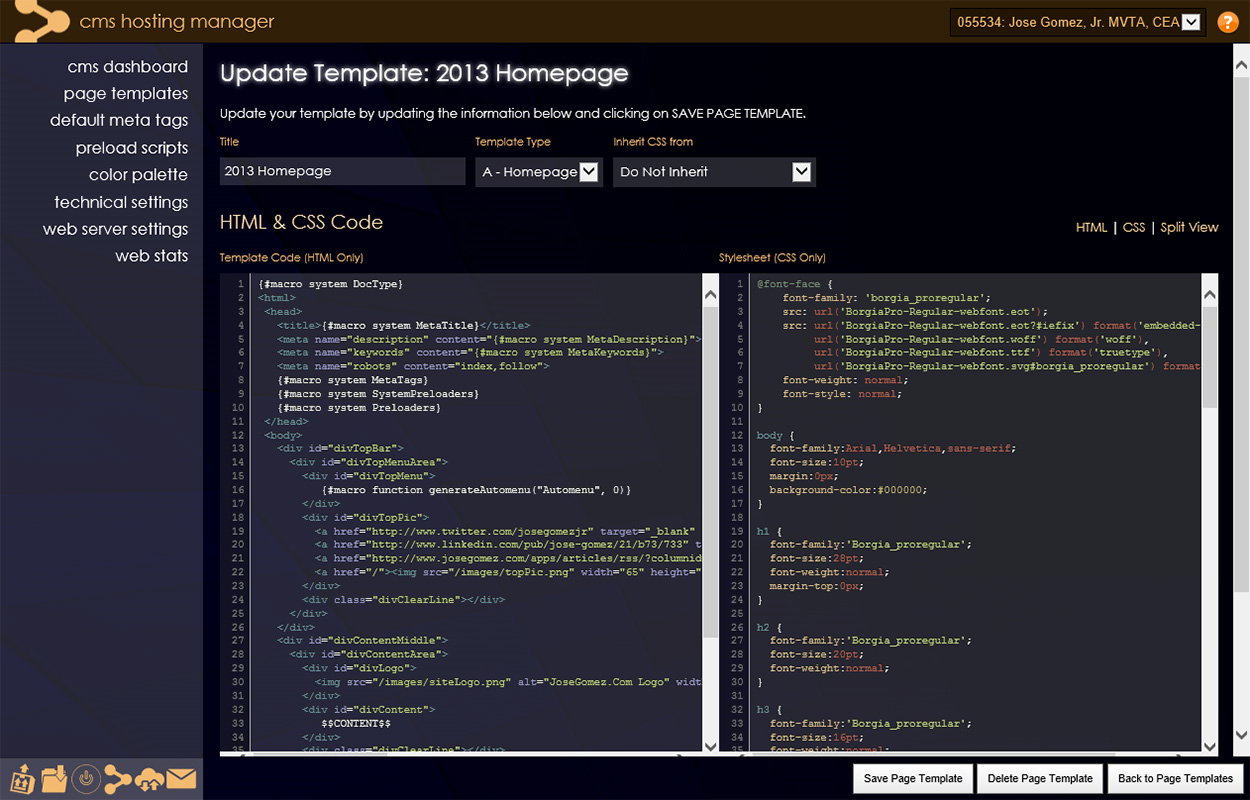This screenshot has width=1250, height=800.
Task: Click the Title input field
Action: [342, 171]
